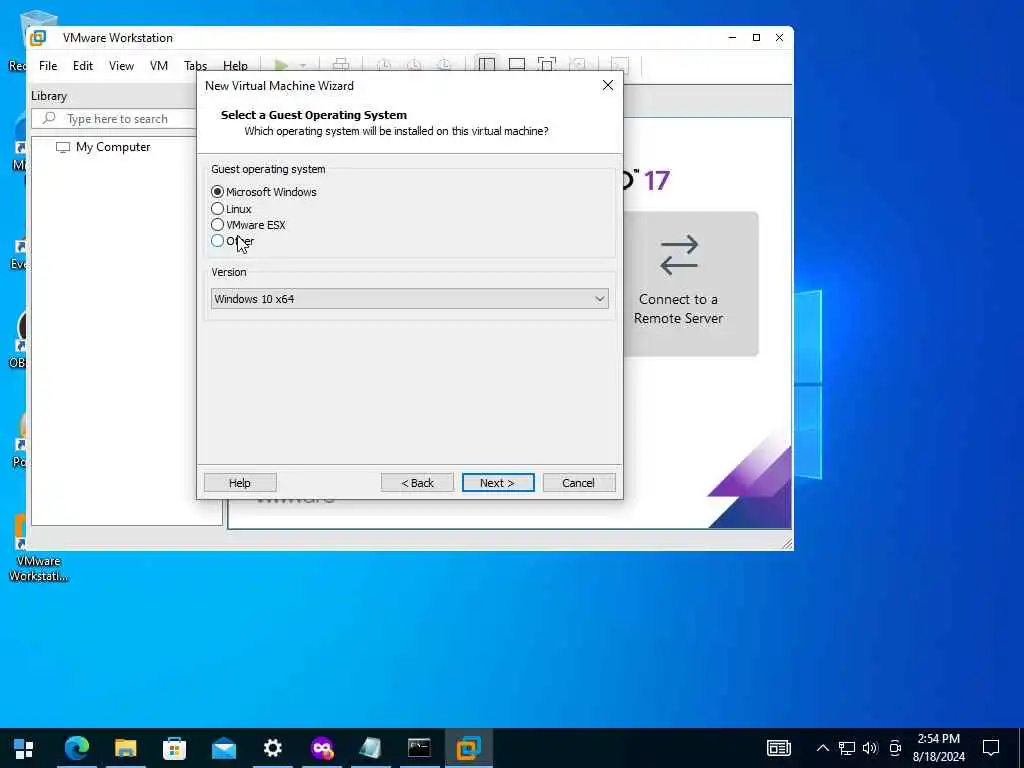Click the Library search field
The width and height of the screenshot is (1024, 768).
click(114, 119)
